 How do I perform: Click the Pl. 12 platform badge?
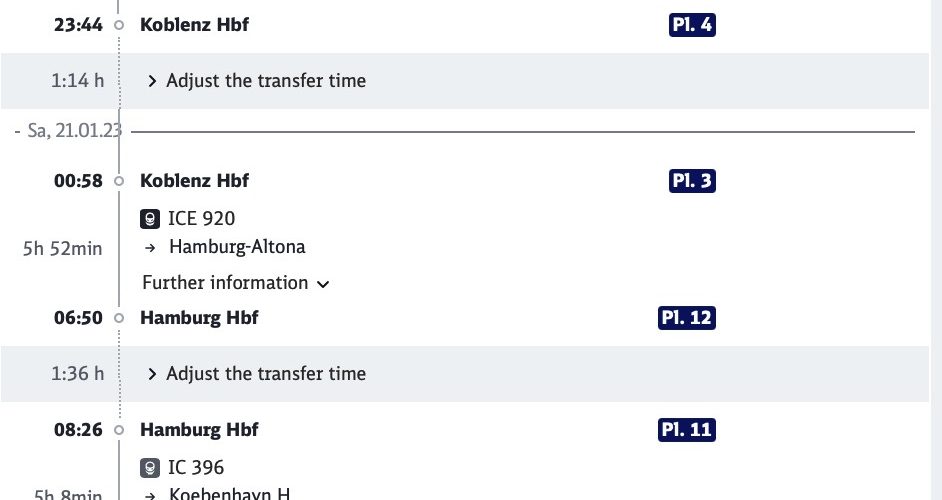point(687,317)
